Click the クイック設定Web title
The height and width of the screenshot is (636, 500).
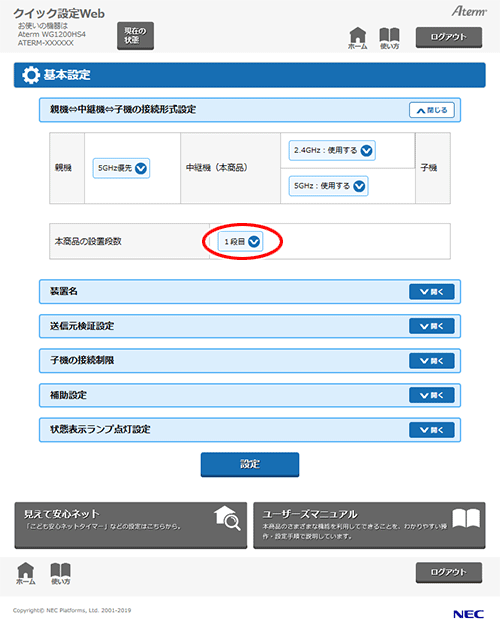(59, 13)
